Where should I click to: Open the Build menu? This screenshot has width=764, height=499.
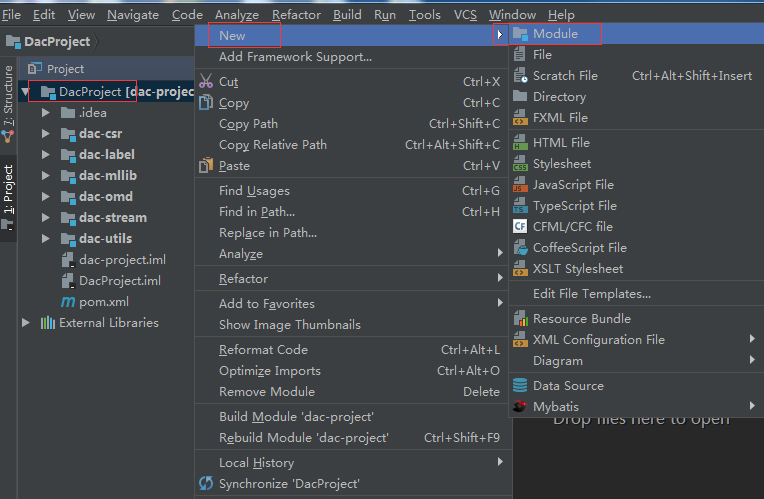click(x=347, y=15)
